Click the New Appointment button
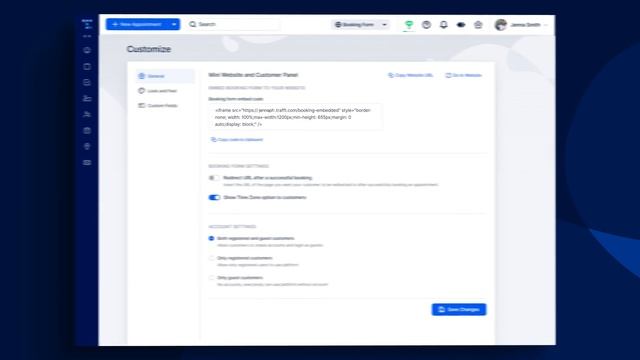 [137, 24]
